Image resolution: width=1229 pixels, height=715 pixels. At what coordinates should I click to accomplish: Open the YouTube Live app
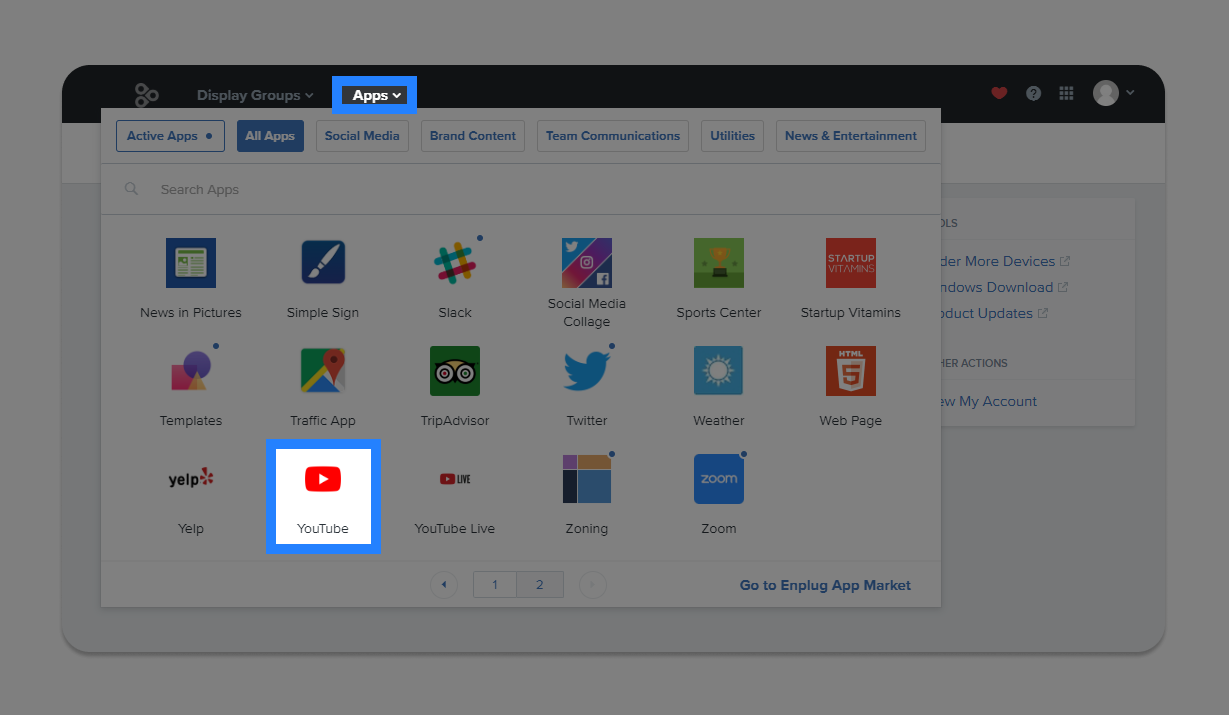(x=455, y=479)
